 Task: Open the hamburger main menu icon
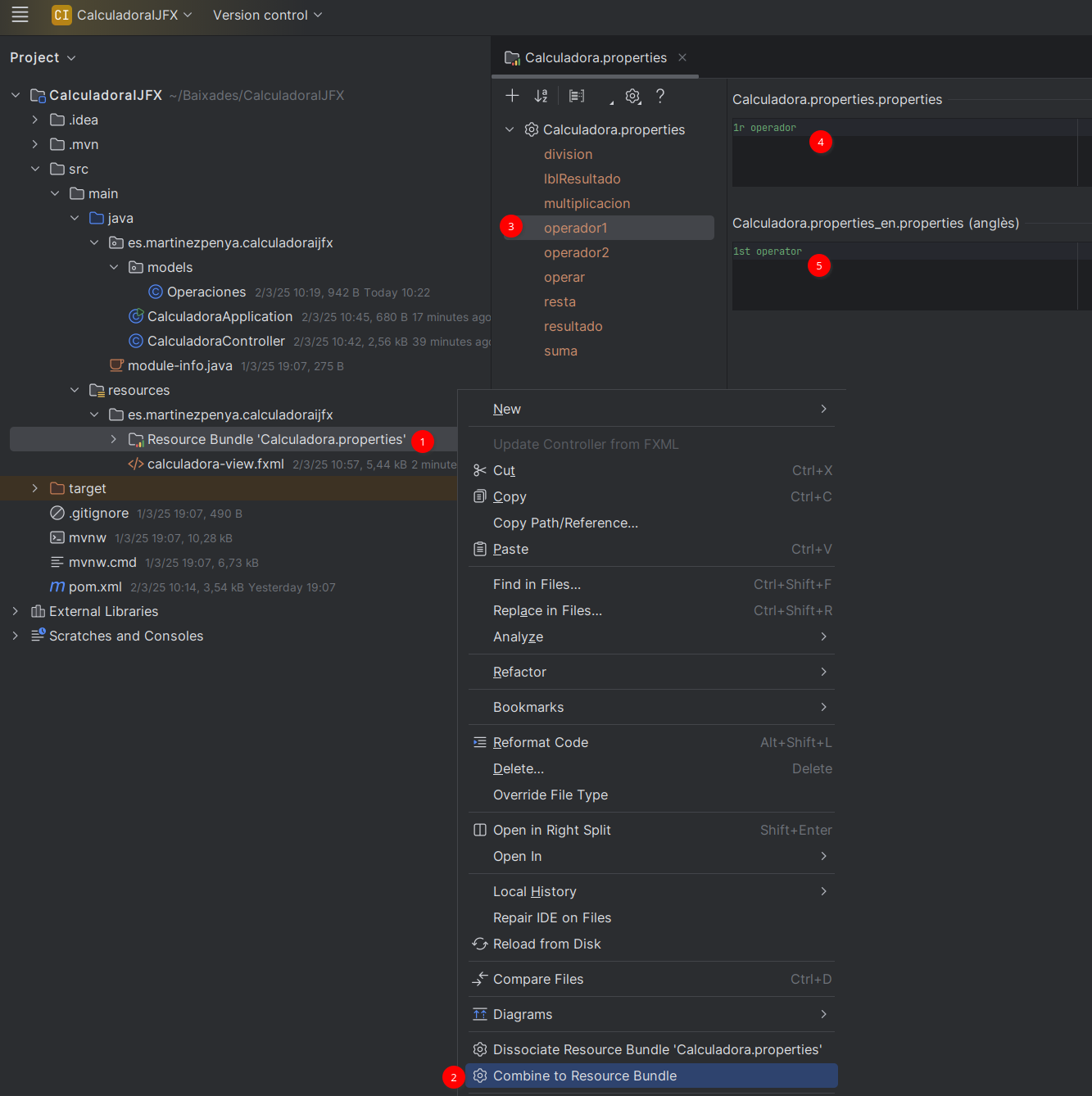pos(20,15)
